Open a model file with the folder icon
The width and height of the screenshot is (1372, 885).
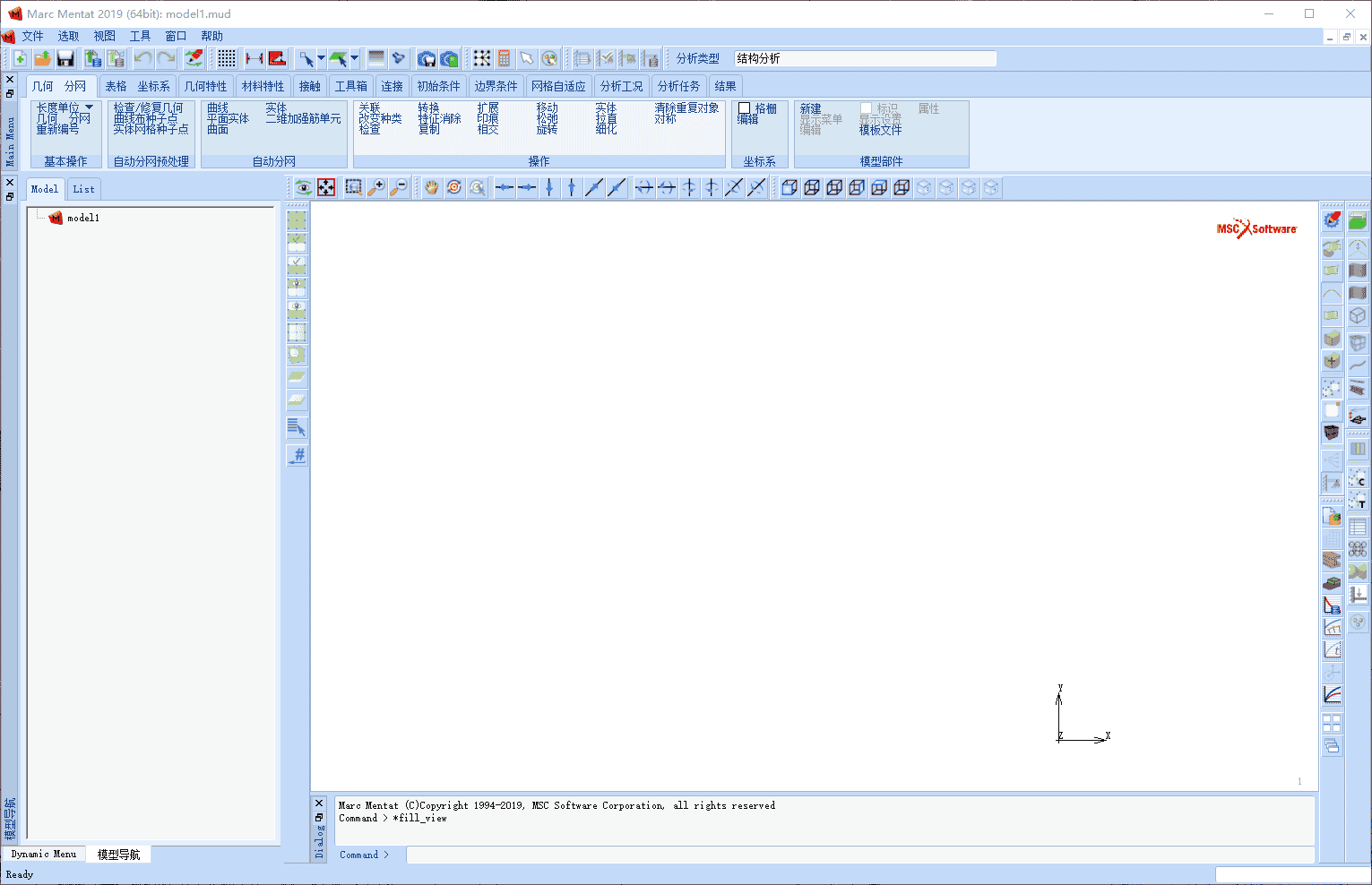[x=42, y=59]
